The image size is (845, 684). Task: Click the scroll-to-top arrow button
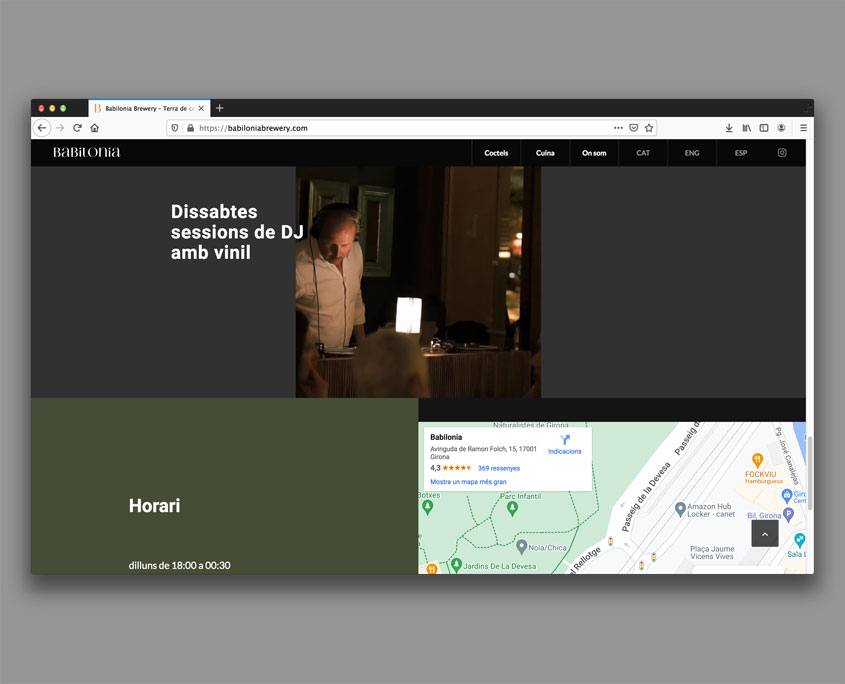[x=765, y=534]
